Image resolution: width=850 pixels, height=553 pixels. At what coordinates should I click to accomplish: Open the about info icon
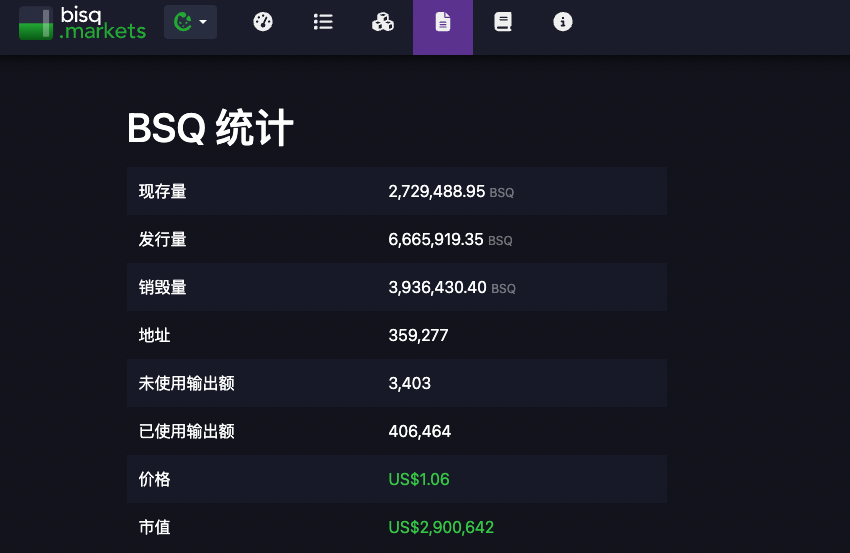tap(563, 21)
